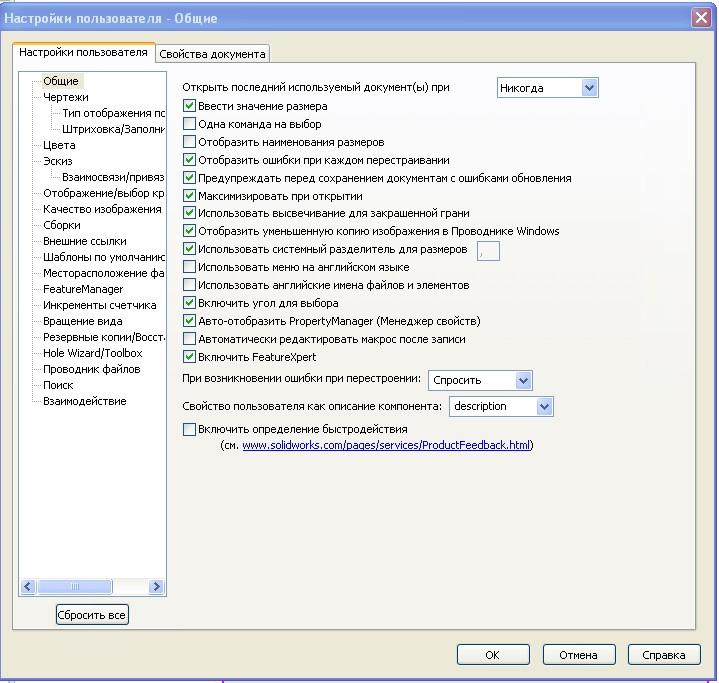Viewport: 719px width, 683px height.
Task: Toggle 'Включить угол для выбора' checkbox
Action: 189,303
